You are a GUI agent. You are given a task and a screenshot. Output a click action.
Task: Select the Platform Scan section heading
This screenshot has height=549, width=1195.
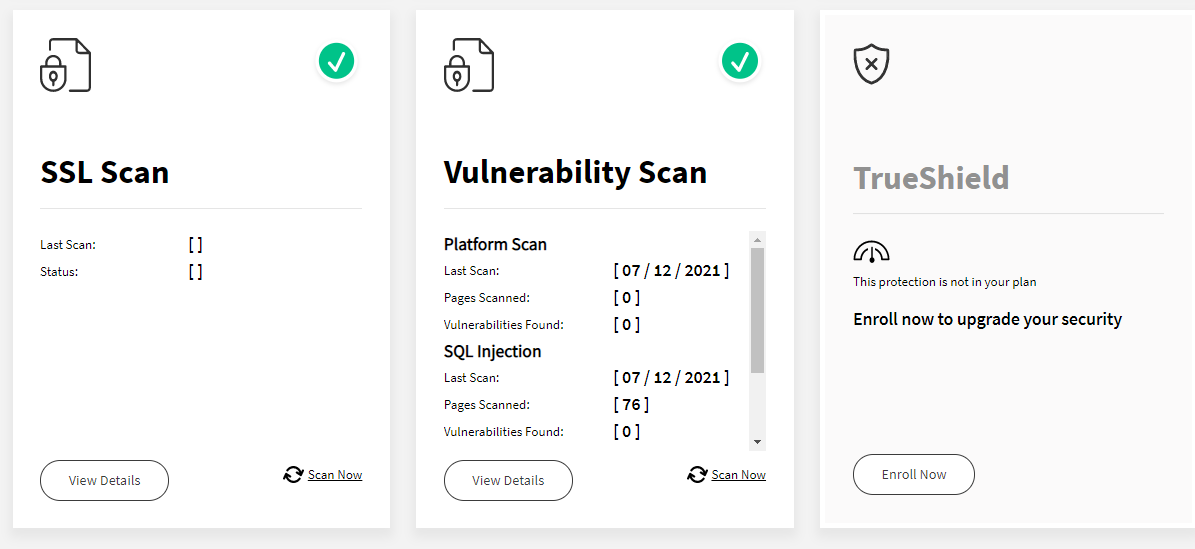click(495, 244)
